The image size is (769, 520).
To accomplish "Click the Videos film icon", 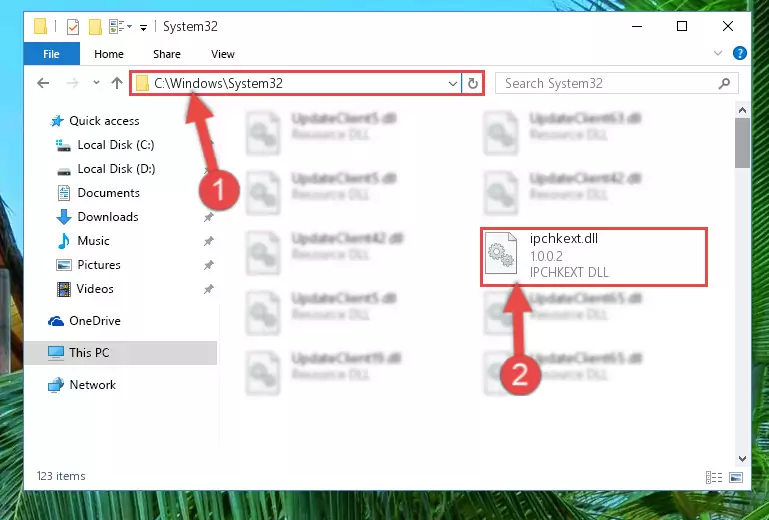I will tap(64, 289).
